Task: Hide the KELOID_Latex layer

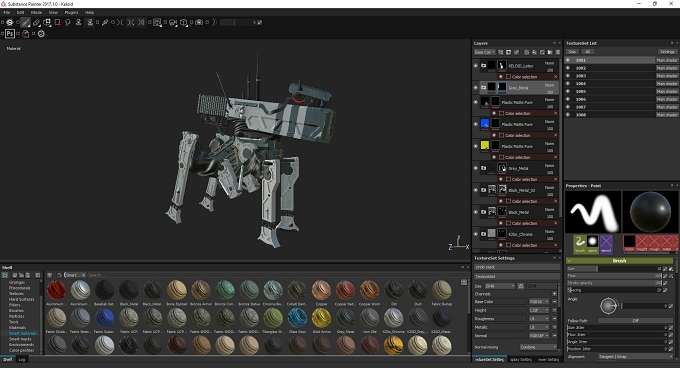Action: pyautogui.click(x=476, y=66)
